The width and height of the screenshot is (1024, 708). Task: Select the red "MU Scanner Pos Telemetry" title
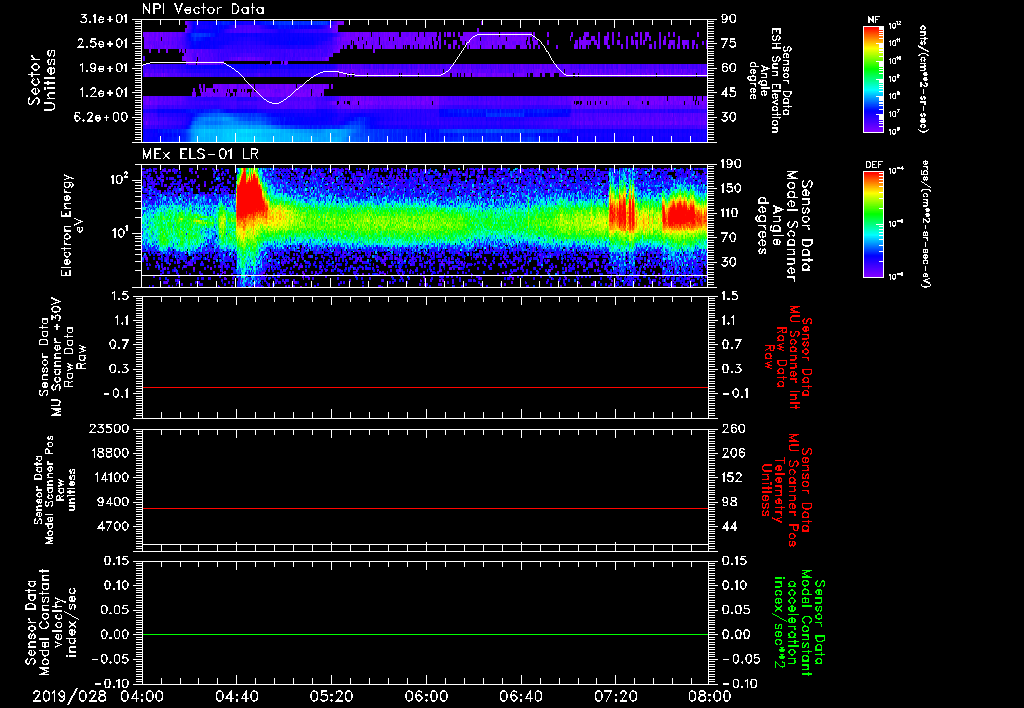[x=786, y=490]
